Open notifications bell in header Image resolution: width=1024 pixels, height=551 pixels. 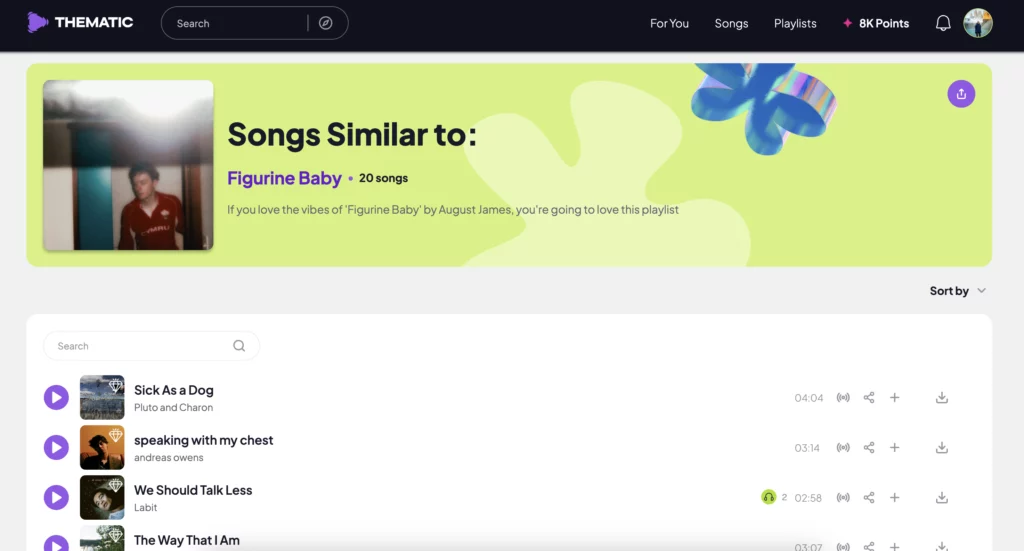click(943, 23)
